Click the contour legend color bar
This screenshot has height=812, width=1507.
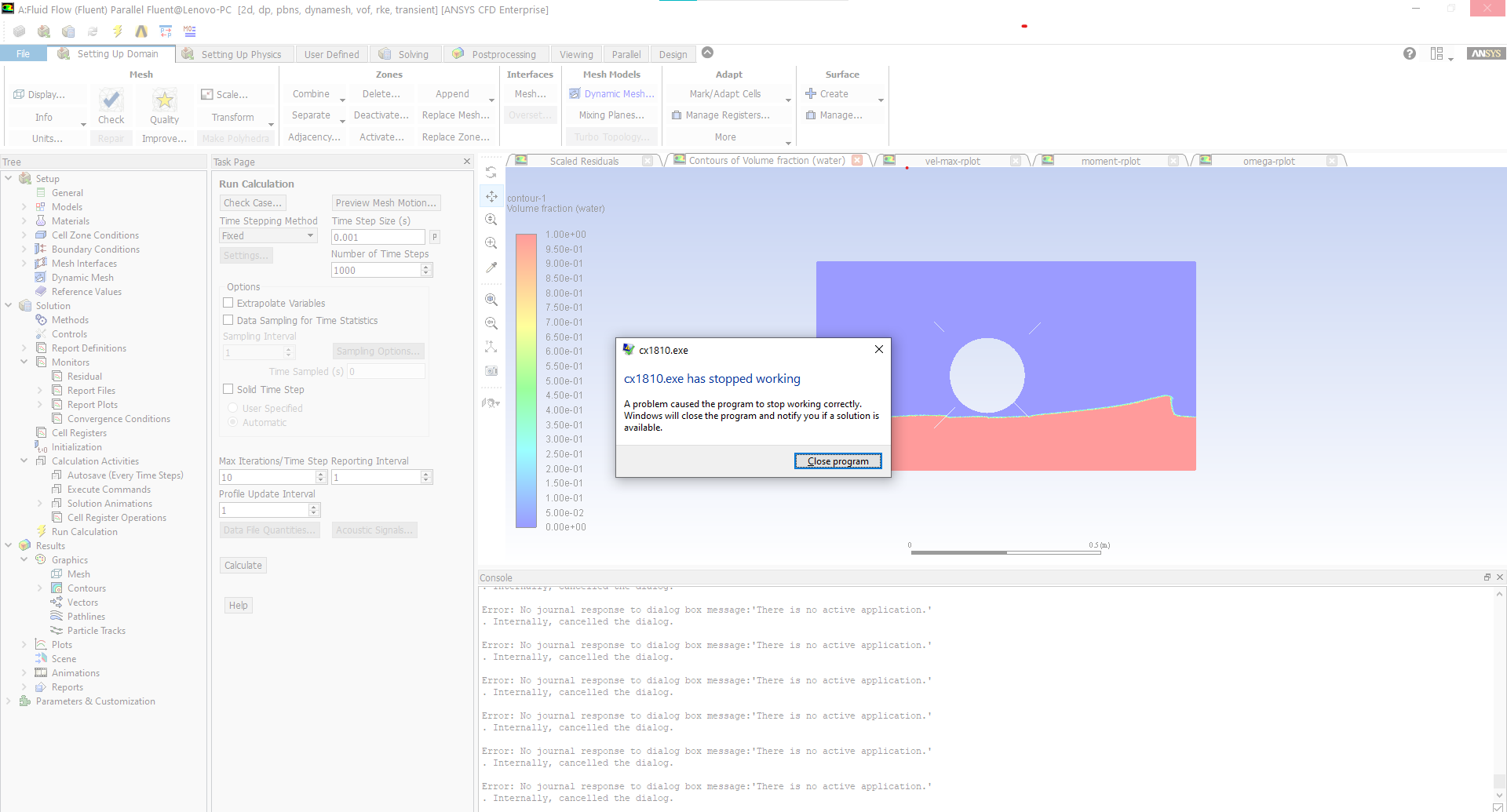click(x=525, y=381)
